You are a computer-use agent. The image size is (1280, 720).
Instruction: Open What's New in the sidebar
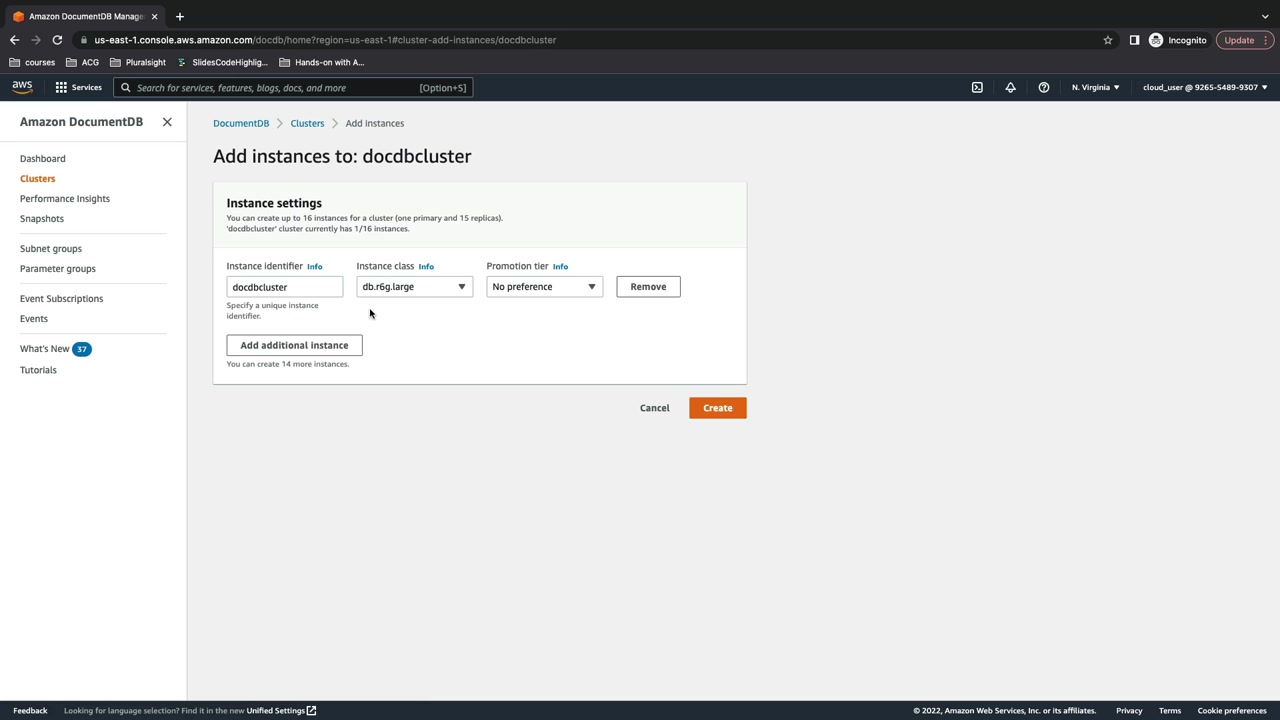[45, 349]
